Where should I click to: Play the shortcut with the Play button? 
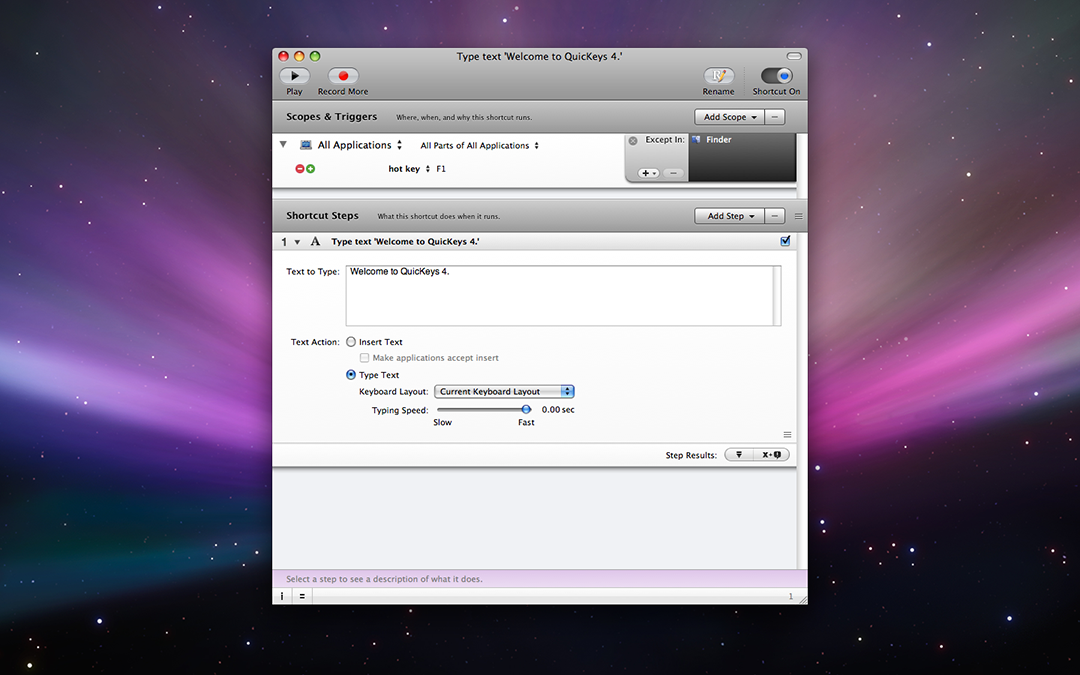(294, 76)
